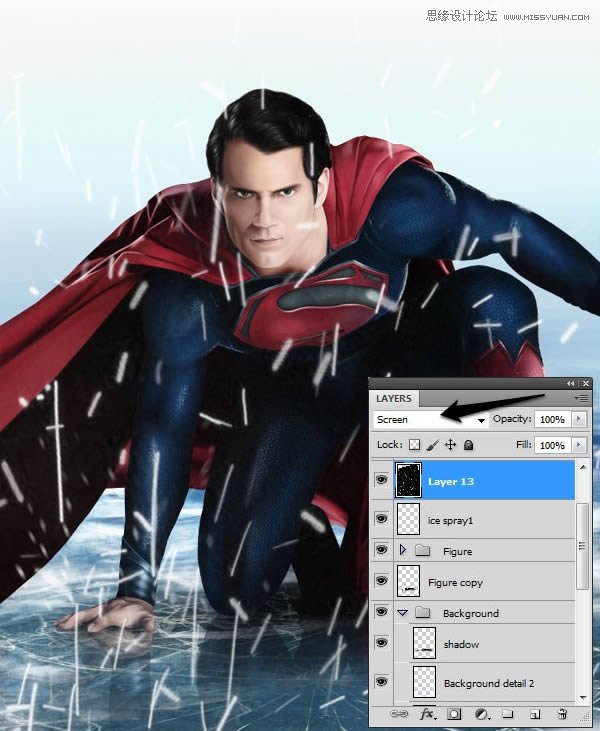The height and width of the screenshot is (731, 600).
Task: Open the Screen blend mode dropdown
Action: point(431,420)
